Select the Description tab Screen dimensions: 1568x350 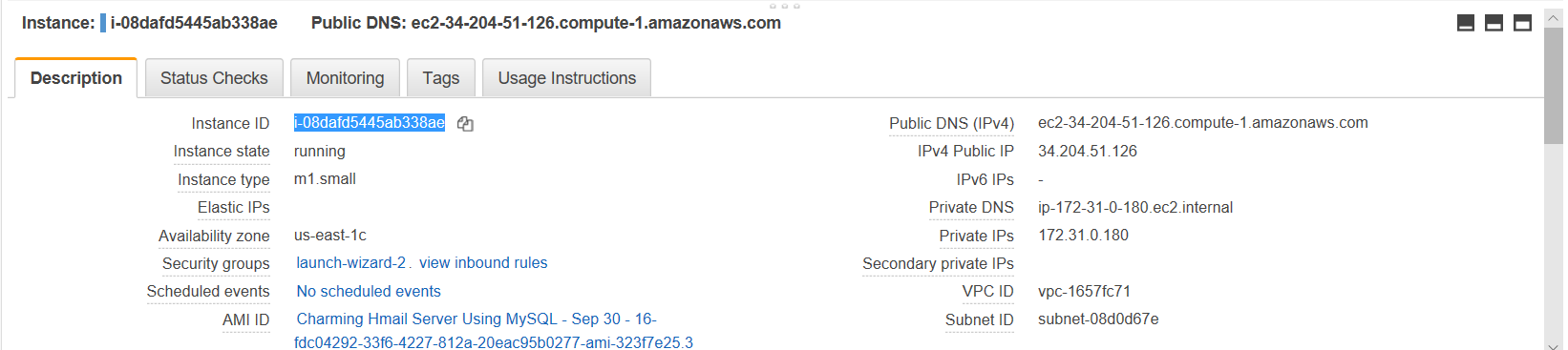coord(76,78)
